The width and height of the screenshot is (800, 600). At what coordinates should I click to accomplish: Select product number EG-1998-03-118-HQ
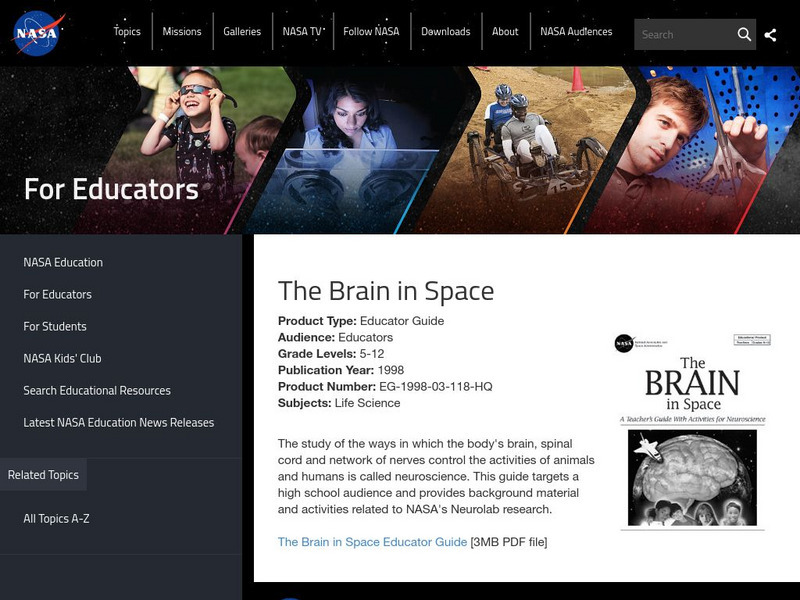tap(436, 387)
